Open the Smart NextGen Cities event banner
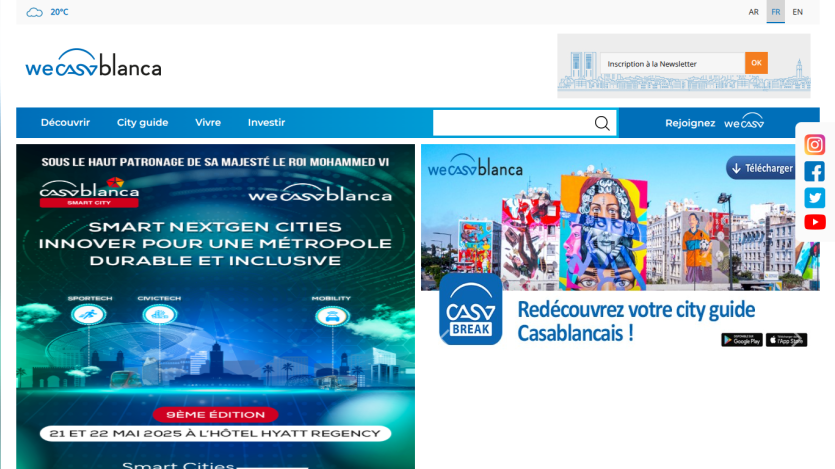 tap(215, 307)
